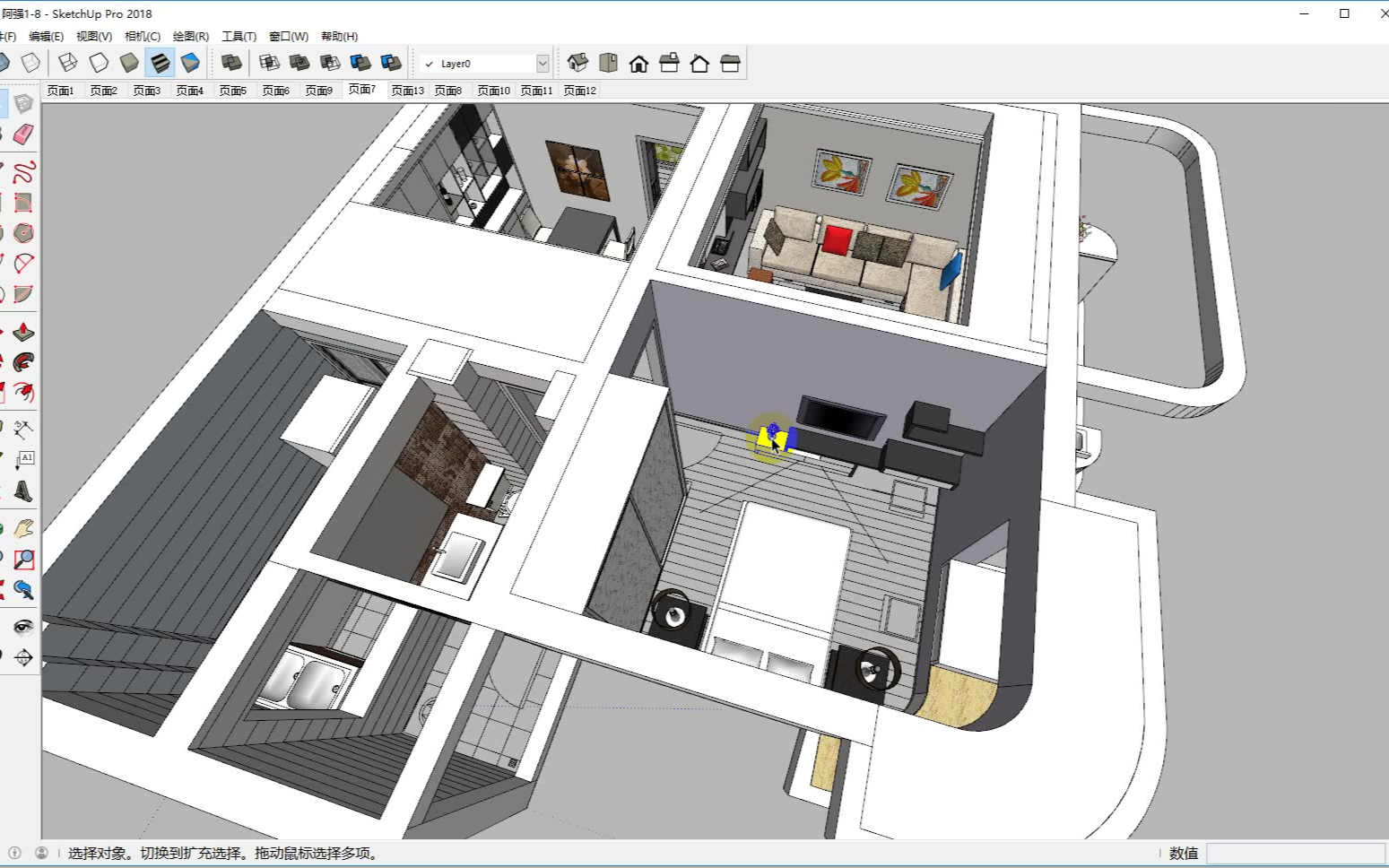The height and width of the screenshot is (868, 1389).
Task: Activate the Push/Pull tool
Action: (23, 332)
